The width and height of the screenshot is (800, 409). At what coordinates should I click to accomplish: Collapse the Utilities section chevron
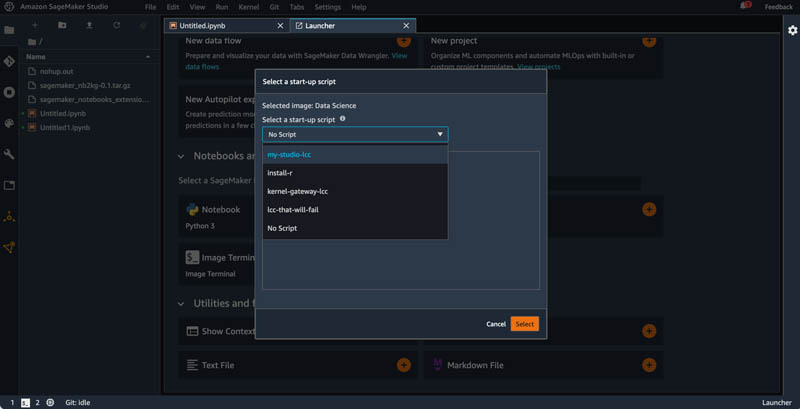click(x=181, y=303)
